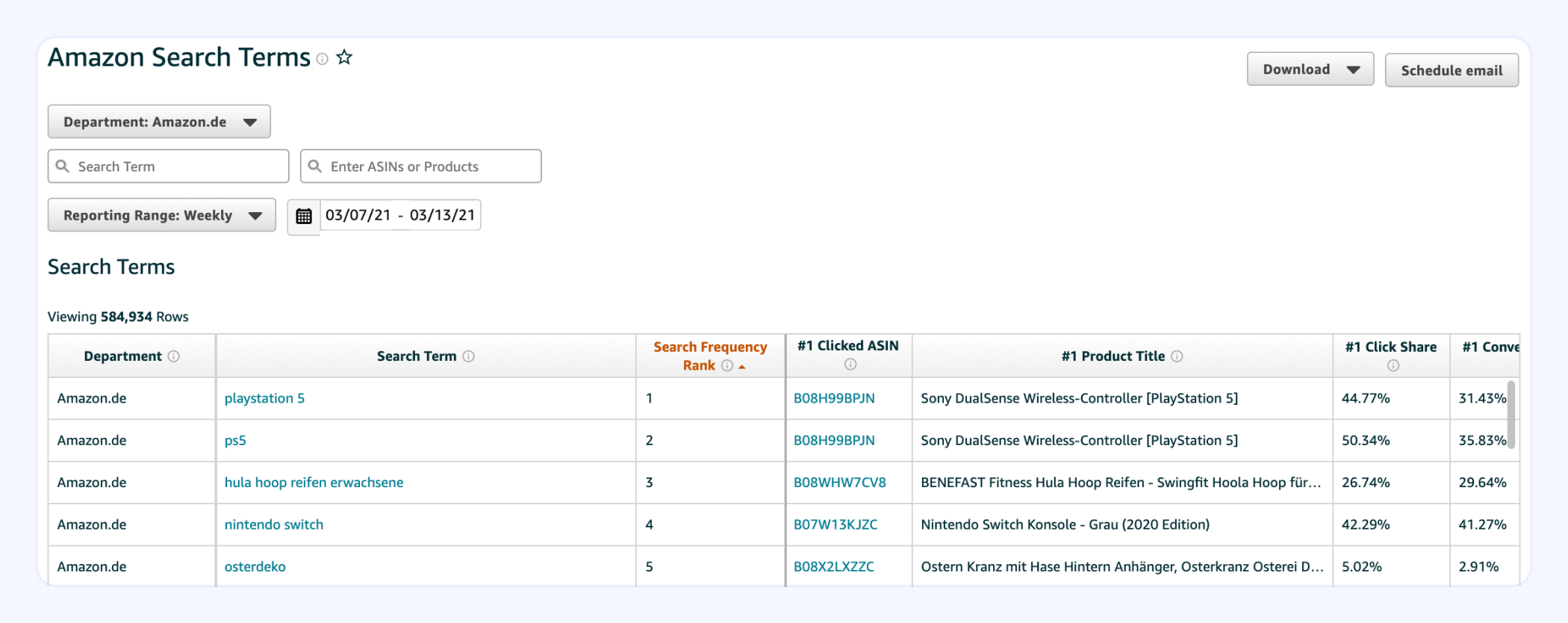Click the 41.27% conversion share value
Viewport: 1568px width, 623px height.
click(x=1482, y=524)
